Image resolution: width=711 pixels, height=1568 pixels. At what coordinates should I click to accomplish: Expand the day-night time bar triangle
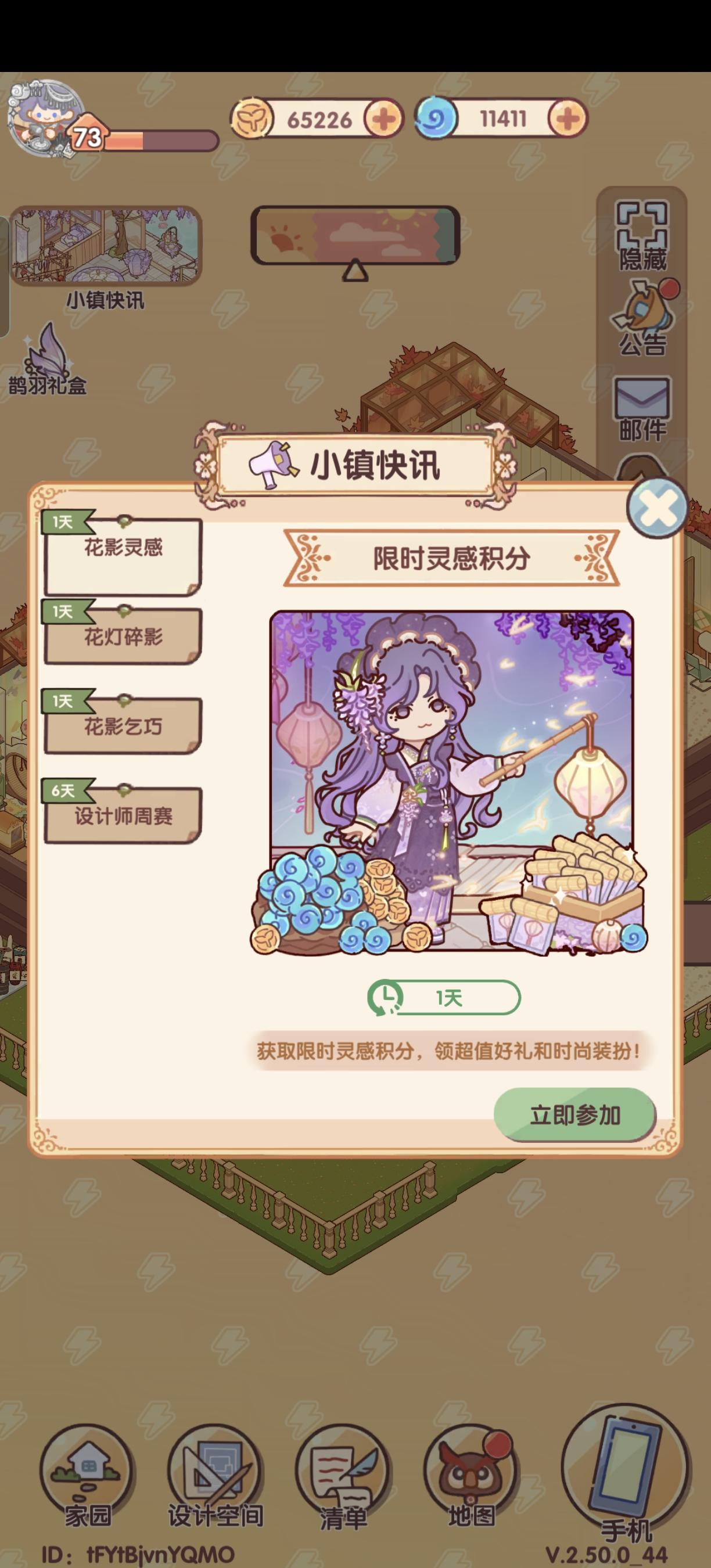[355, 269]
